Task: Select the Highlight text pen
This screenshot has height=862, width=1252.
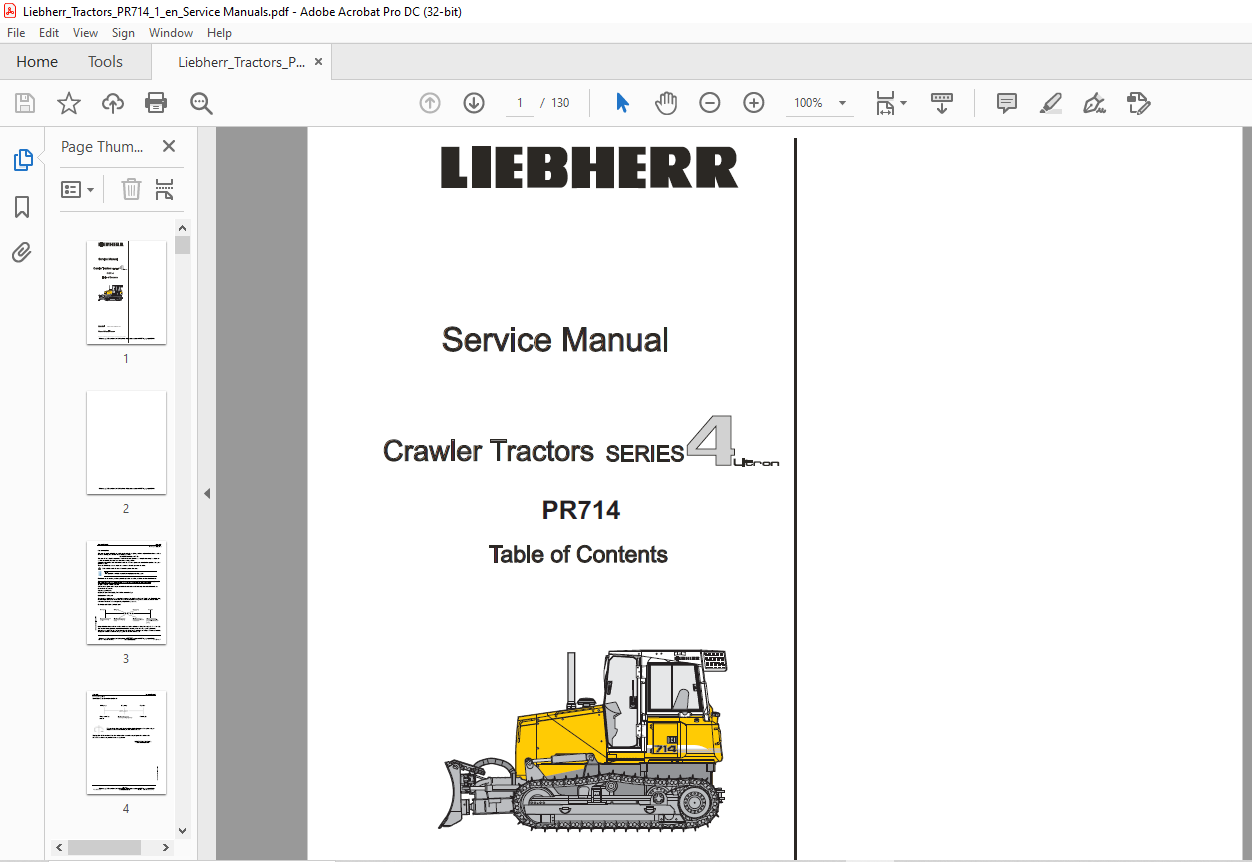Action: pos(1051,103)
